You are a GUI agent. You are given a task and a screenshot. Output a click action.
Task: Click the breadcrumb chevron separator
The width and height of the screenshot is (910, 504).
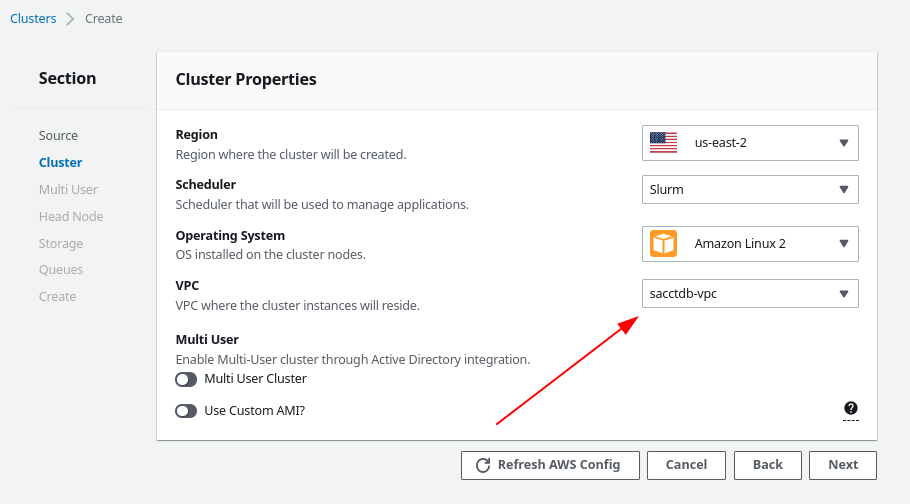70,19
